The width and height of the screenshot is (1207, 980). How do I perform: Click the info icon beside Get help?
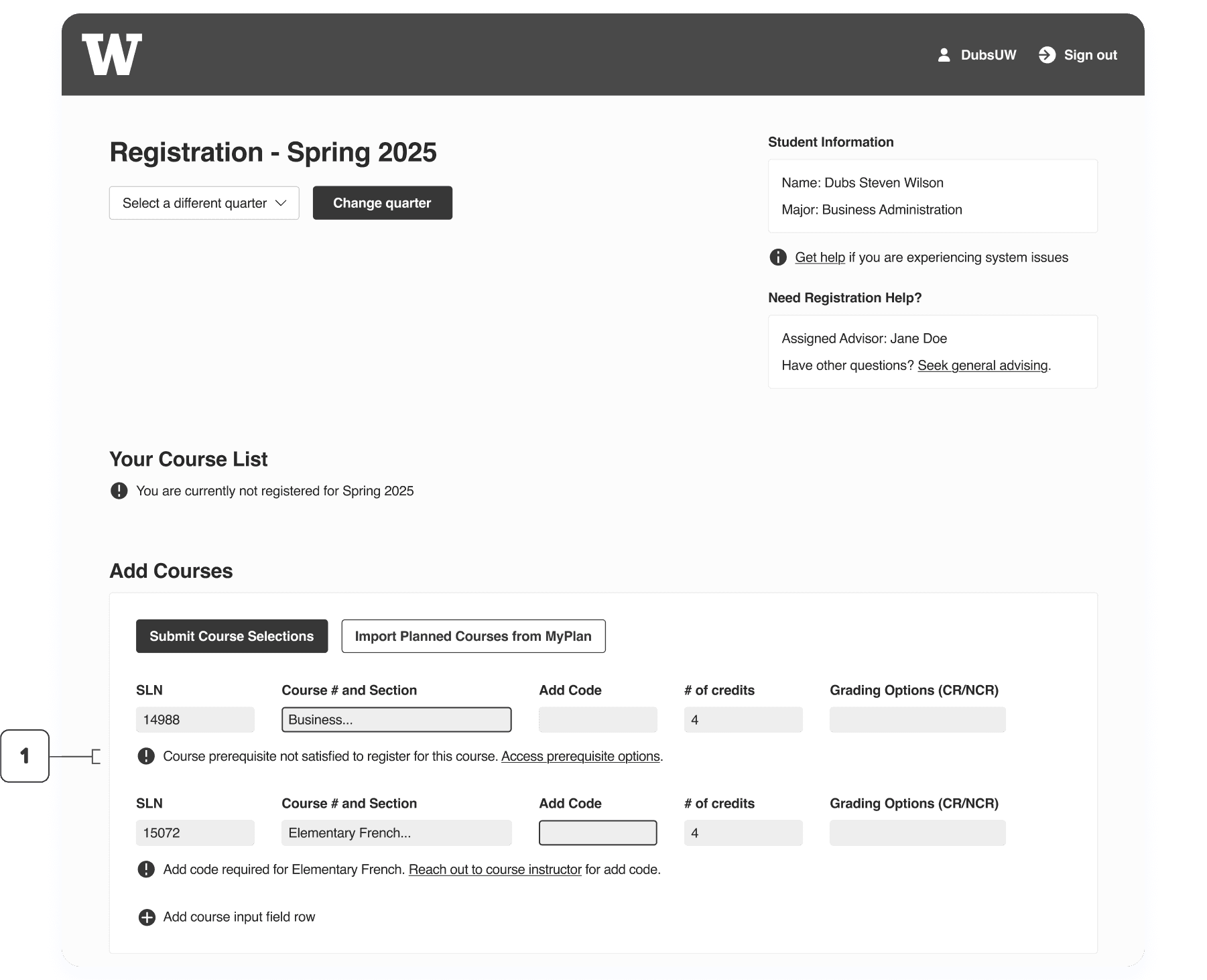click(778, 257)
